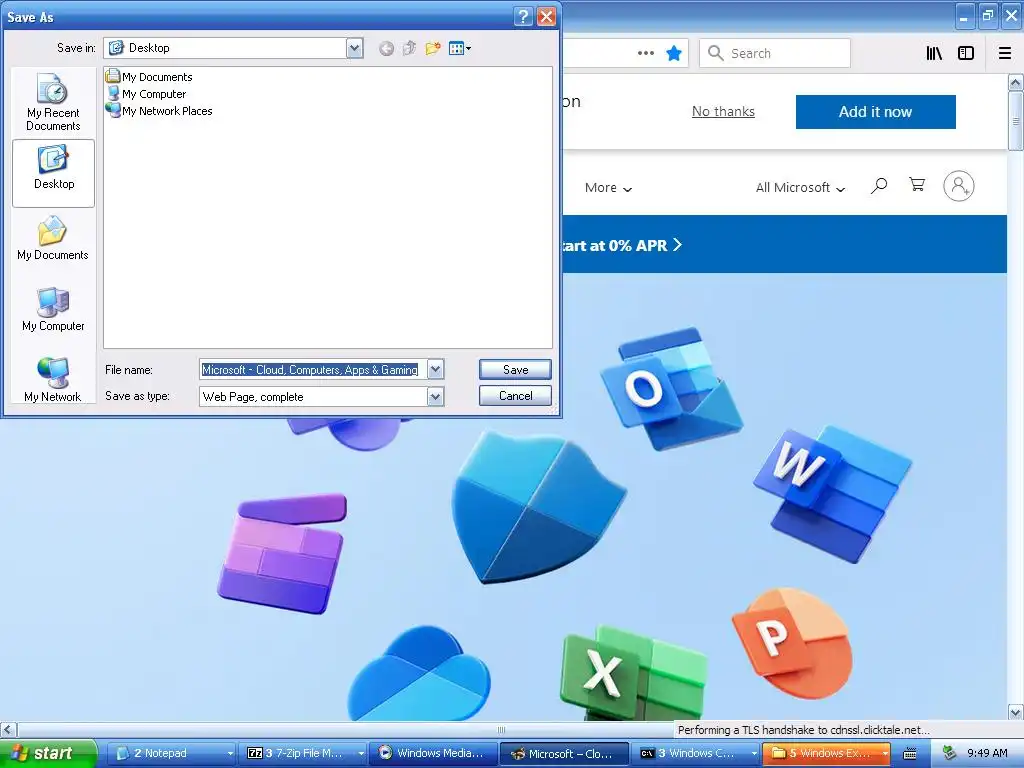Select My Network Places in file list
Screen dimensions: 1024x768
click(159, 110)
